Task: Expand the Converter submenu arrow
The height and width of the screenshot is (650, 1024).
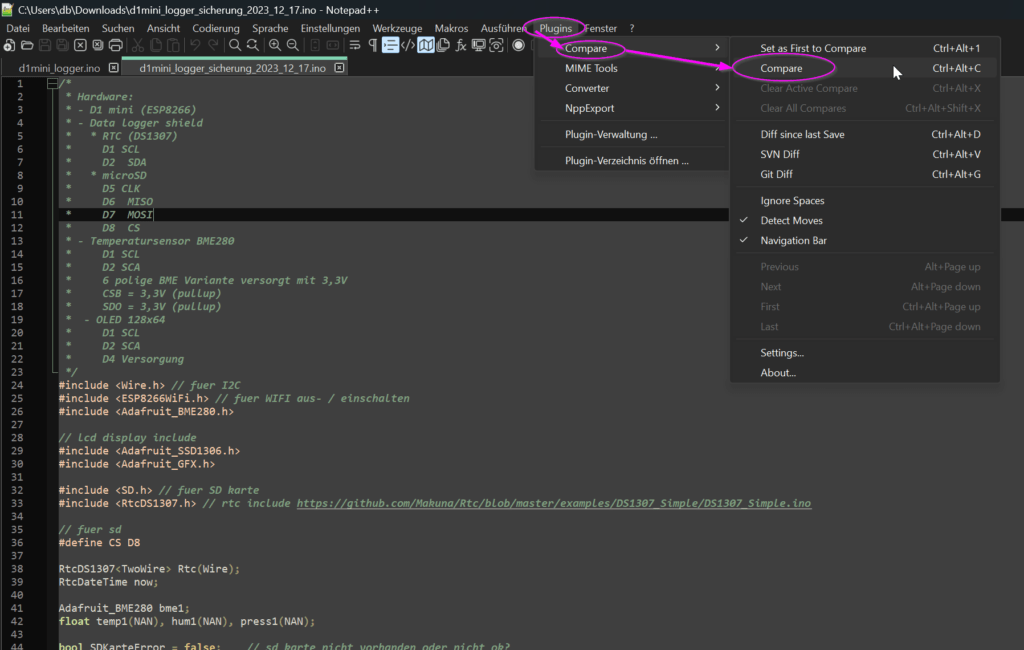Action: pos(717,88)
